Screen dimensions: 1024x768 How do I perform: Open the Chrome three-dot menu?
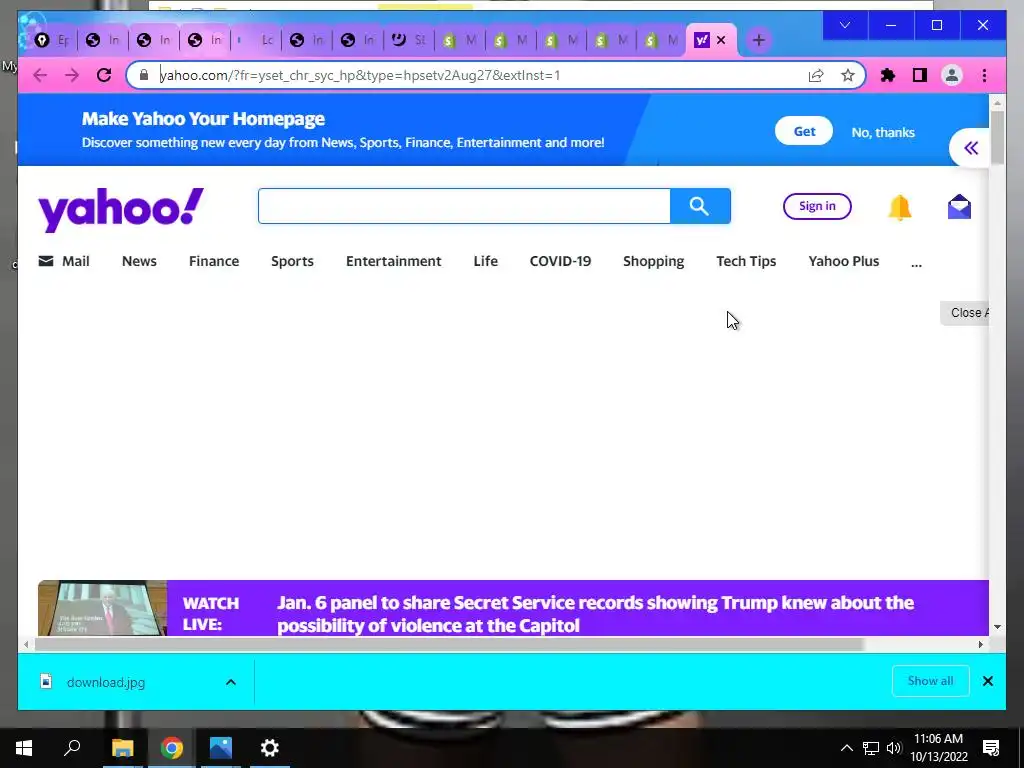(984, 75)
